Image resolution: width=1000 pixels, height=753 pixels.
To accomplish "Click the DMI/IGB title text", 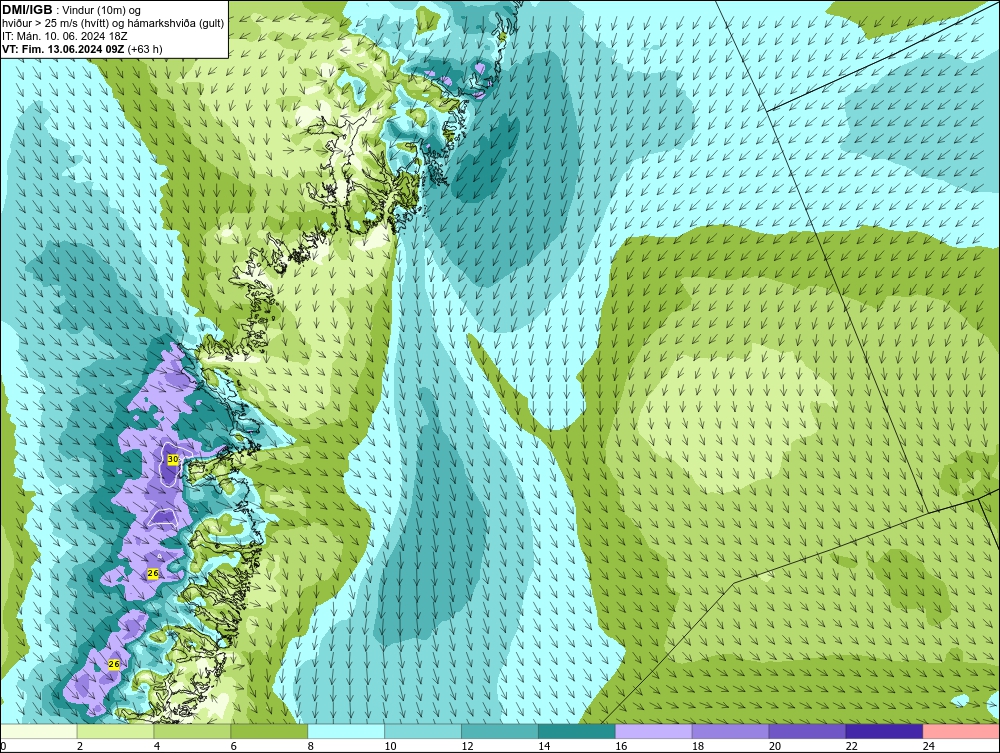I will pos(27,10).
